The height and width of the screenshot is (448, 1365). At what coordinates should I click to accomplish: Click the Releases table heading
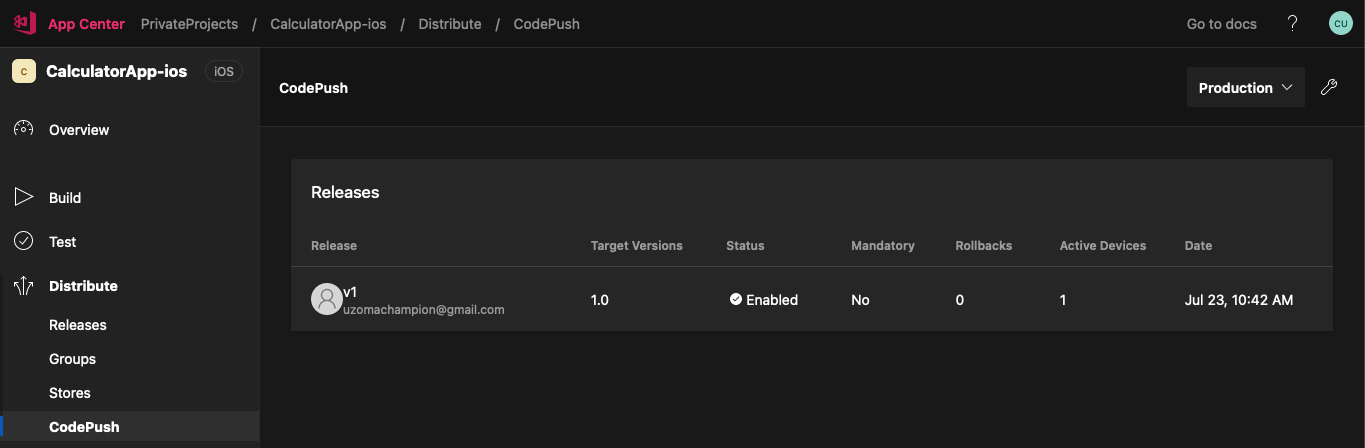click(x=345, y=192)
